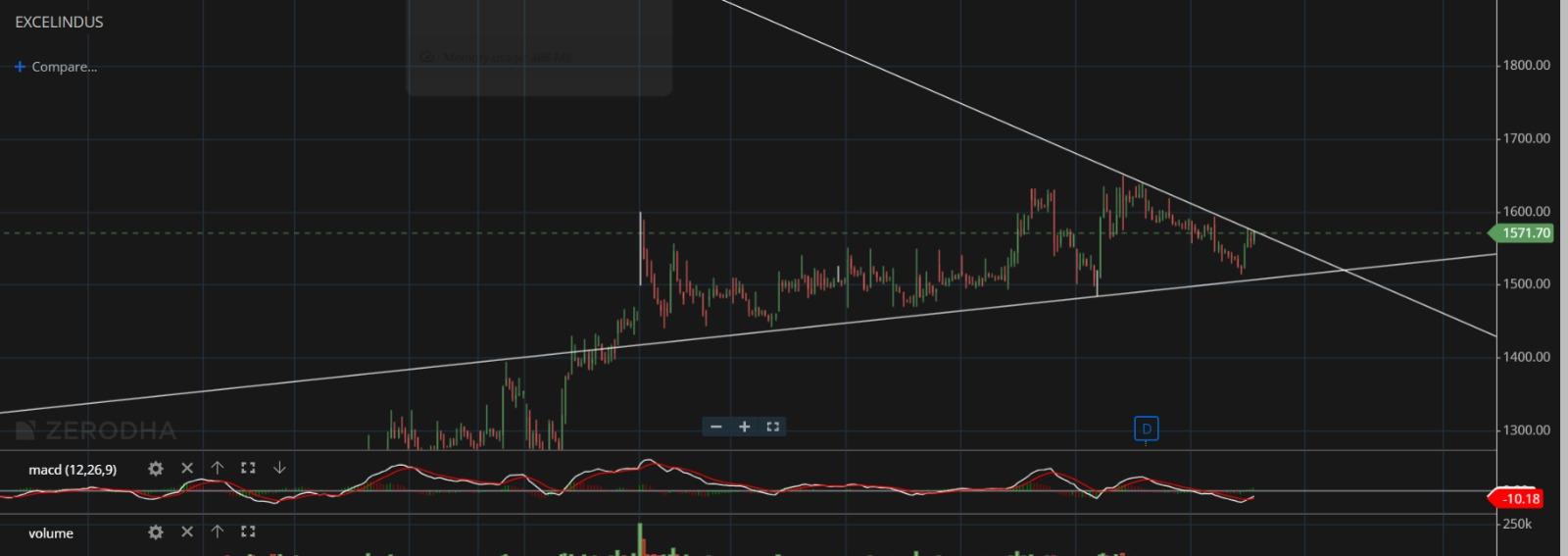Click the 1700.00 price axis label
The width and height of the screenshot is (1568, 556).
point(1527,138)
